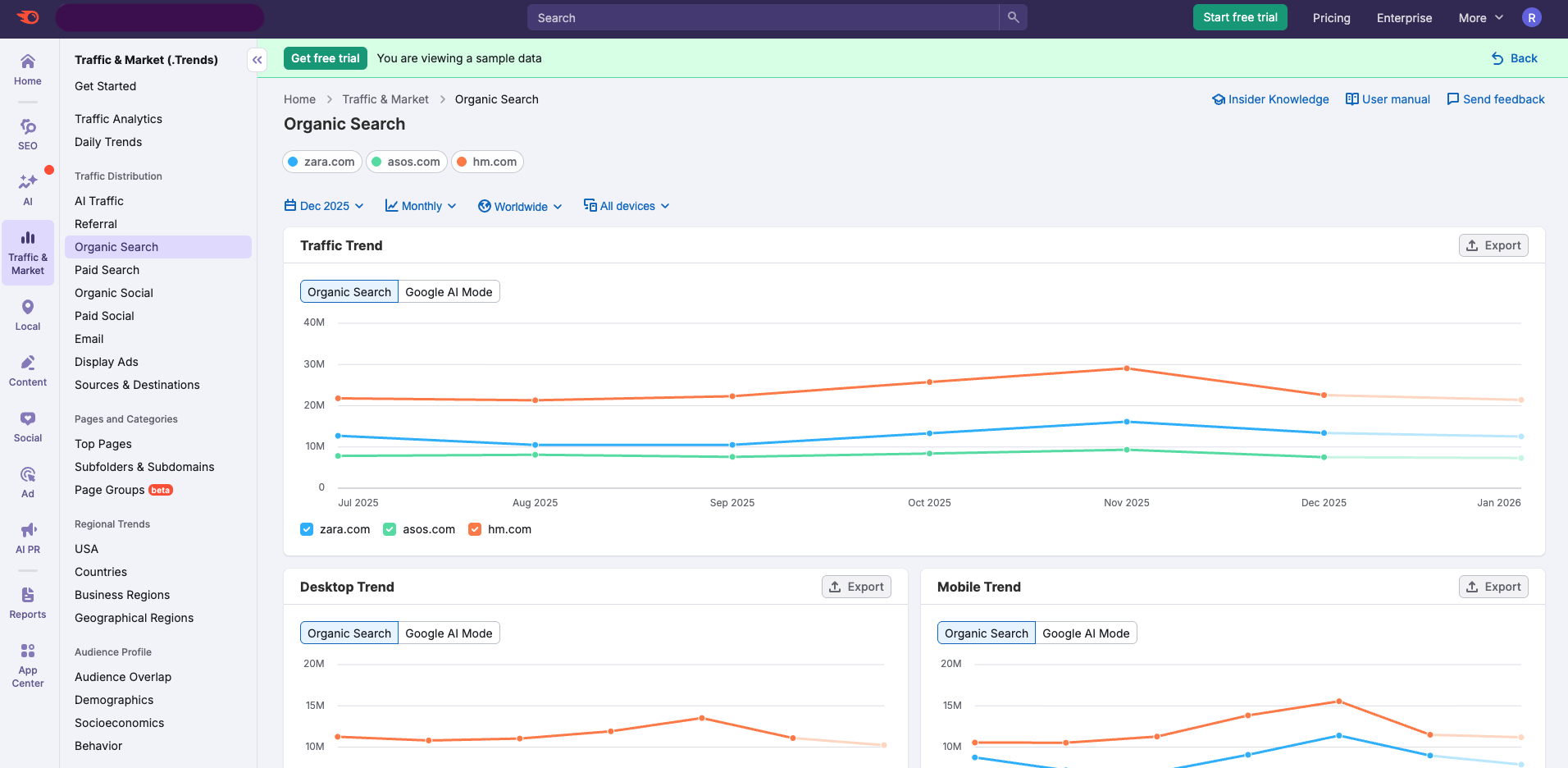The width and height of the screenshot is (1568, 768).
Task: Open the user profile avatar R
Action: [1531, 17]
